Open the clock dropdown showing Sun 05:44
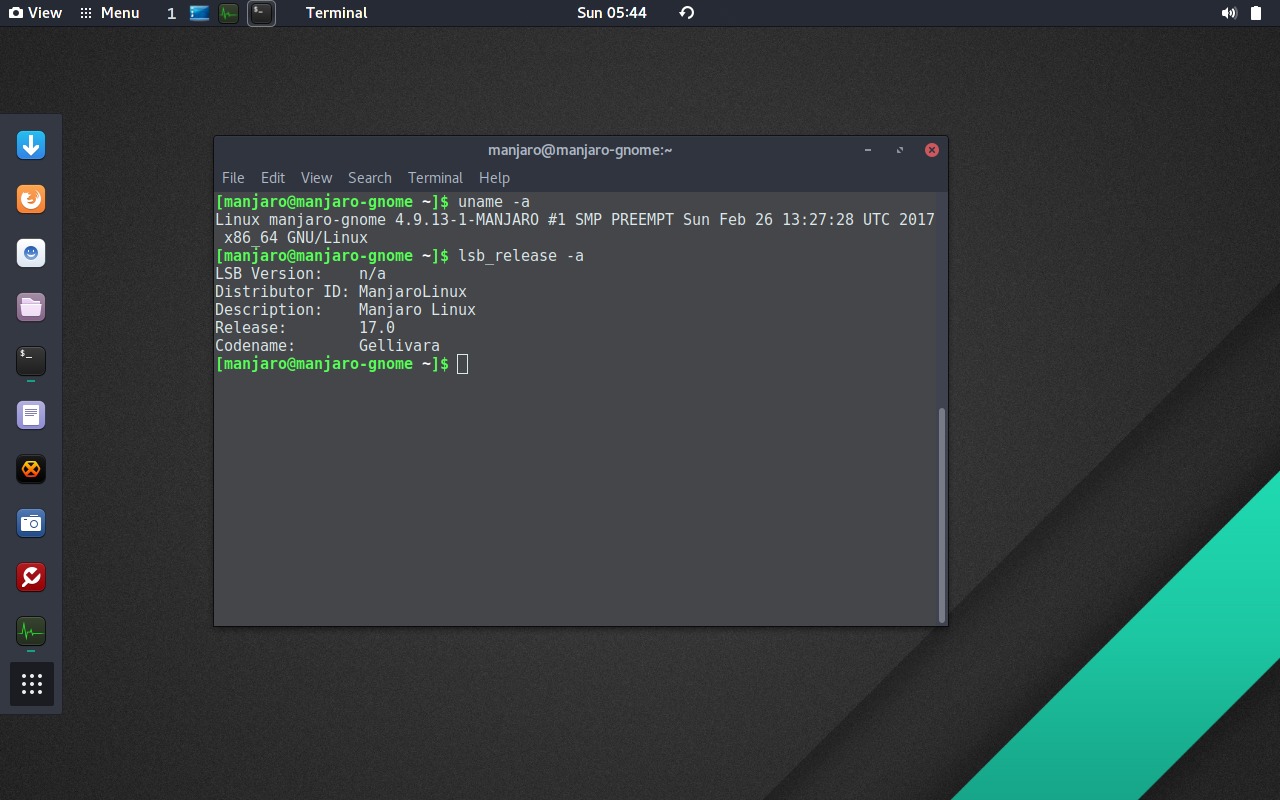Screen dimensions: 1280x800 coord(611,13)
